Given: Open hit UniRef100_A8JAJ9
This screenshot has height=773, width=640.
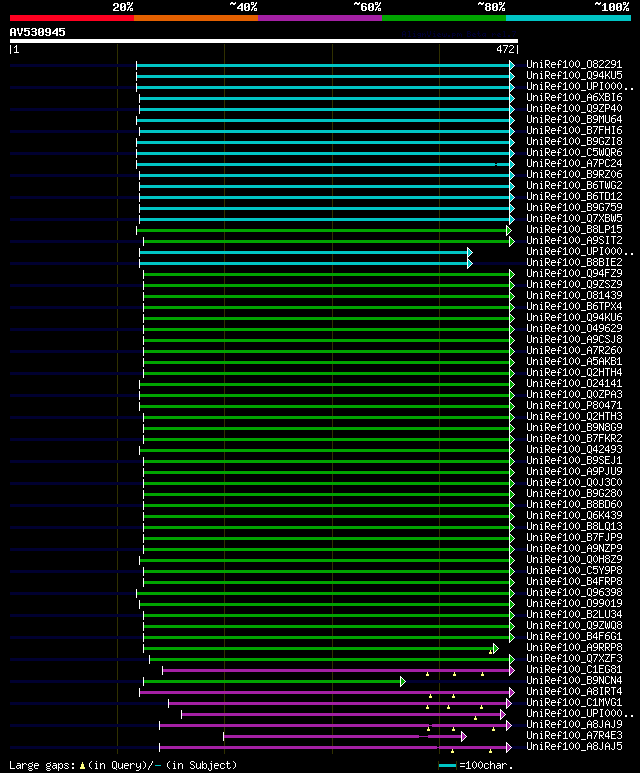Looking at the screenshot, I should coord(574,725).
